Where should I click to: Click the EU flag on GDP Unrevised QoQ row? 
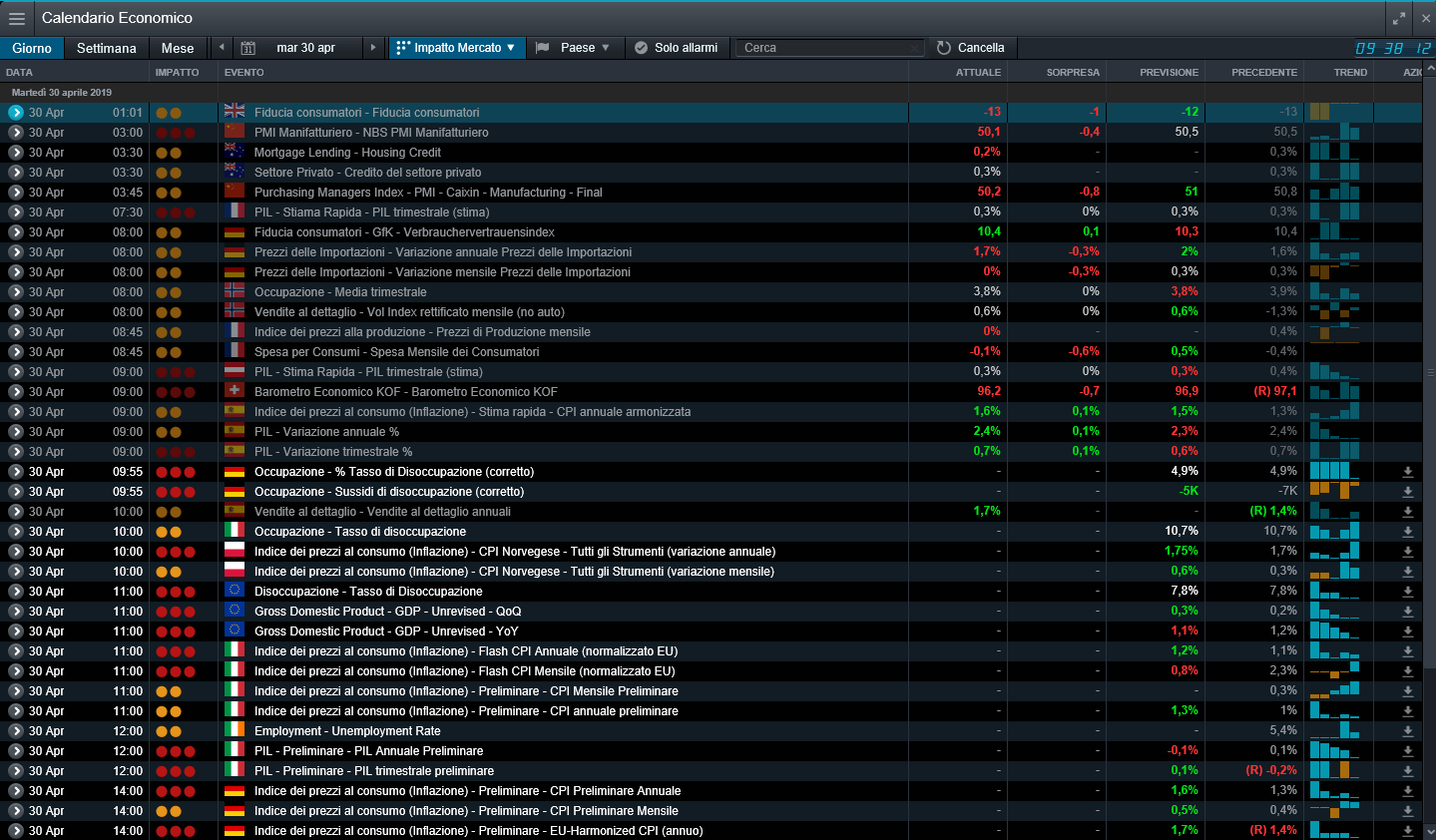click(235, 611)
